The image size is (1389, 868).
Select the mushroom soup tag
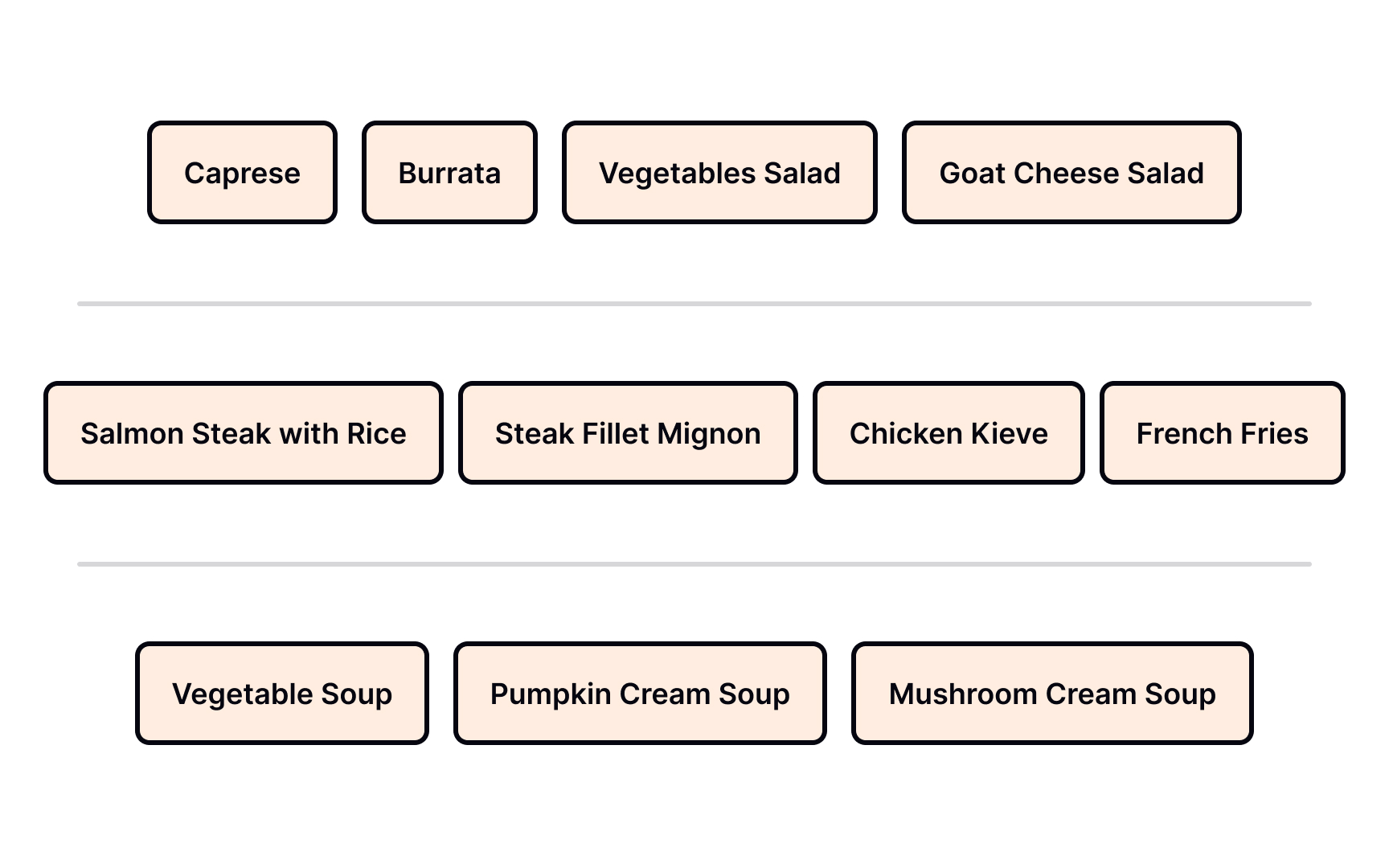(1052, 694)
